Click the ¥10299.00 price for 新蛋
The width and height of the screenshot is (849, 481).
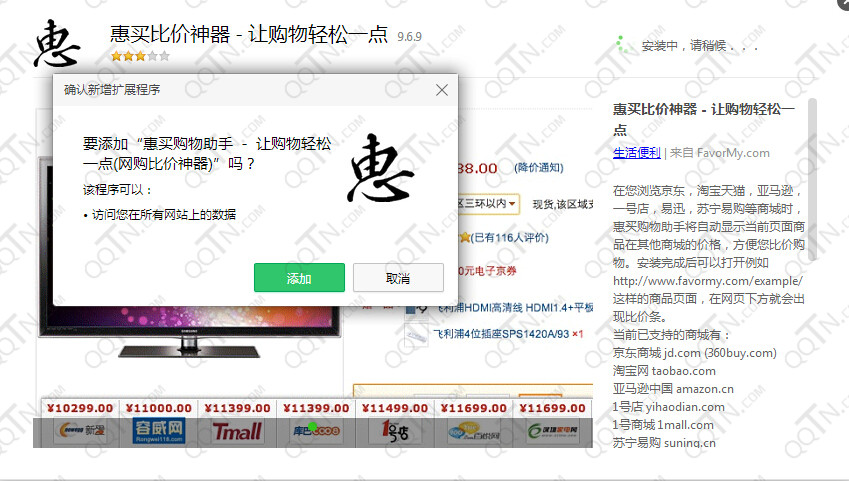click(78, 408)
